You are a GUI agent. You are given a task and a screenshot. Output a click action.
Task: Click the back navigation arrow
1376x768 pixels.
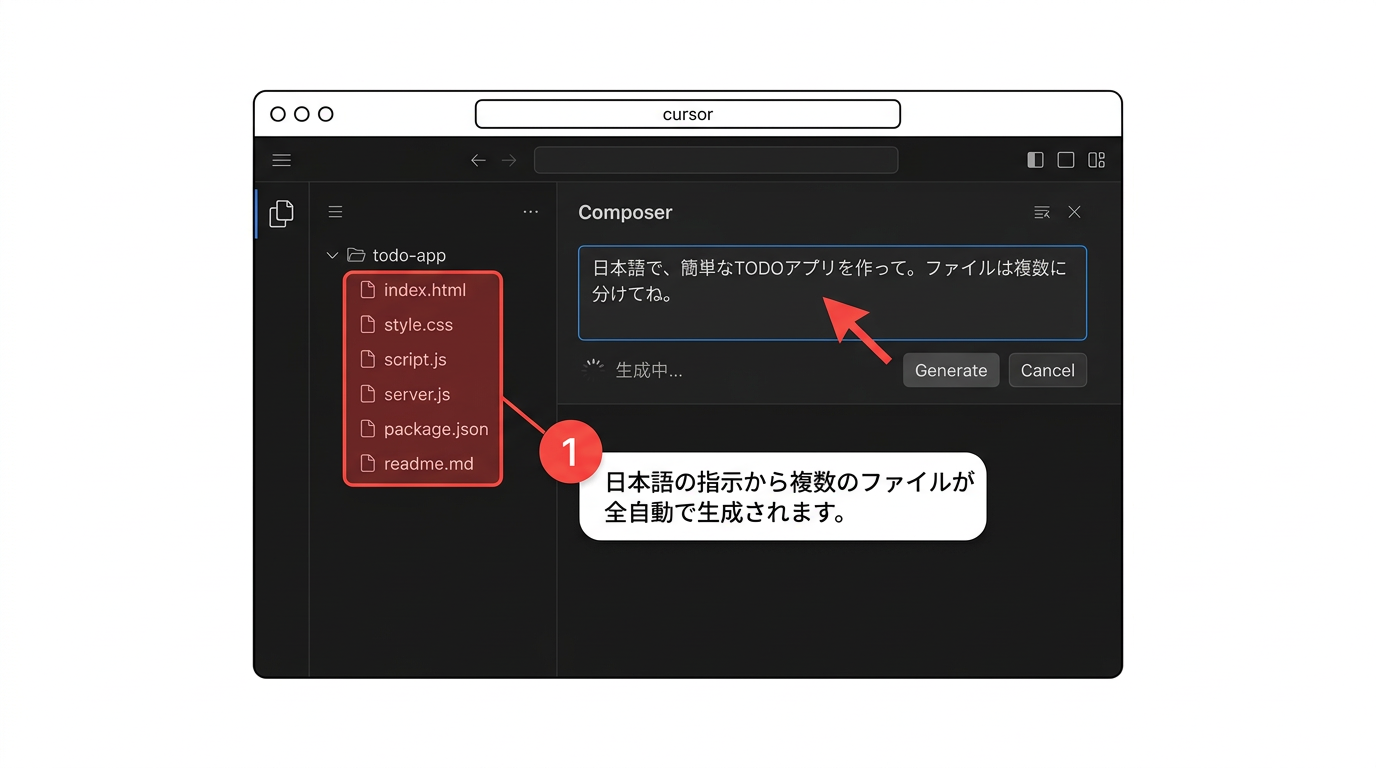[x=478, y=160]
